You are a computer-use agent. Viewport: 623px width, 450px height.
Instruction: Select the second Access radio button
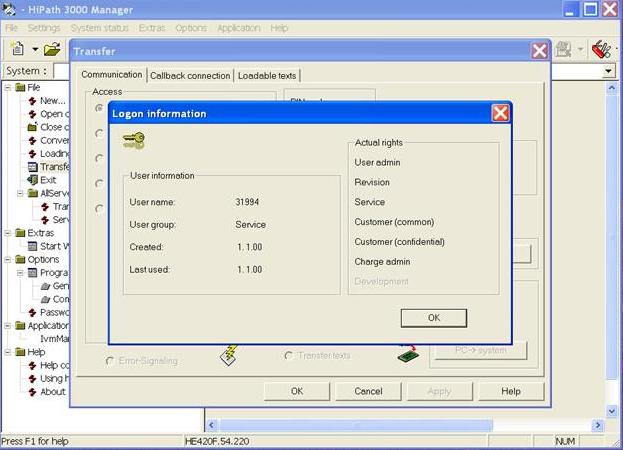click(99, 133)
